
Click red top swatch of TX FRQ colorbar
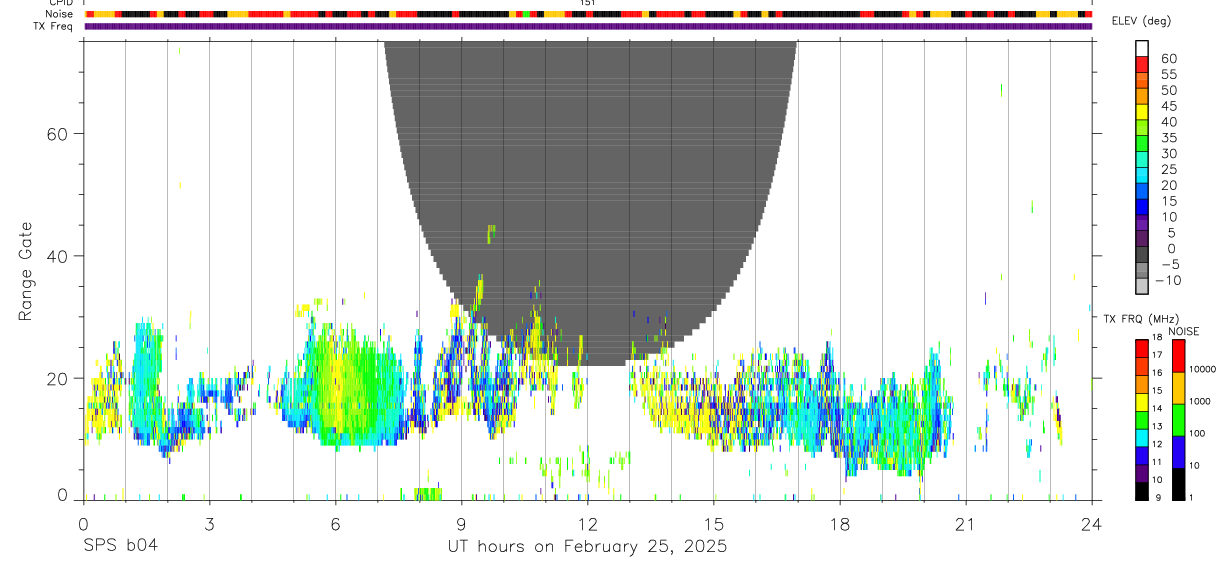tap(1142, 348)
